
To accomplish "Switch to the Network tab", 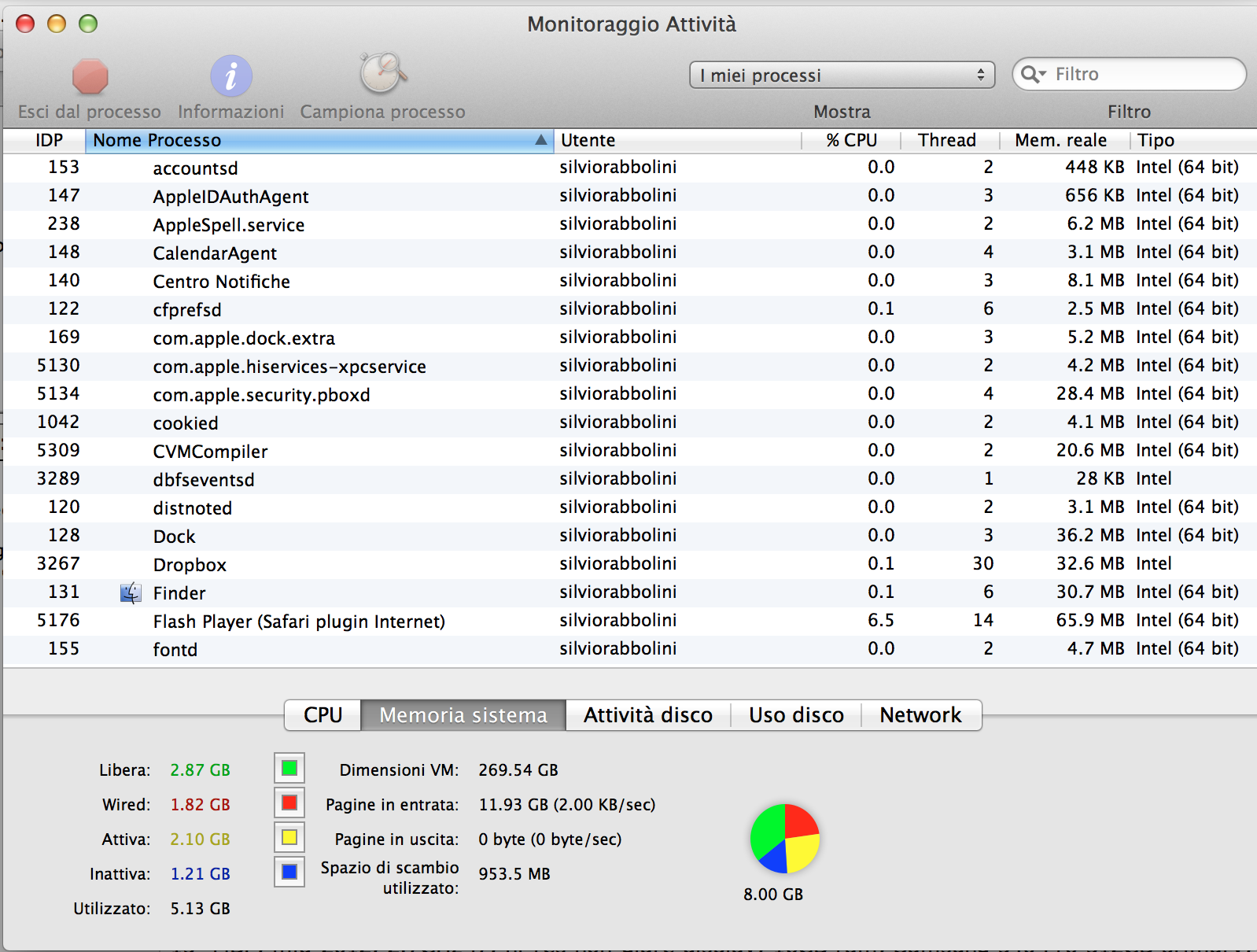I will (921, 715).
